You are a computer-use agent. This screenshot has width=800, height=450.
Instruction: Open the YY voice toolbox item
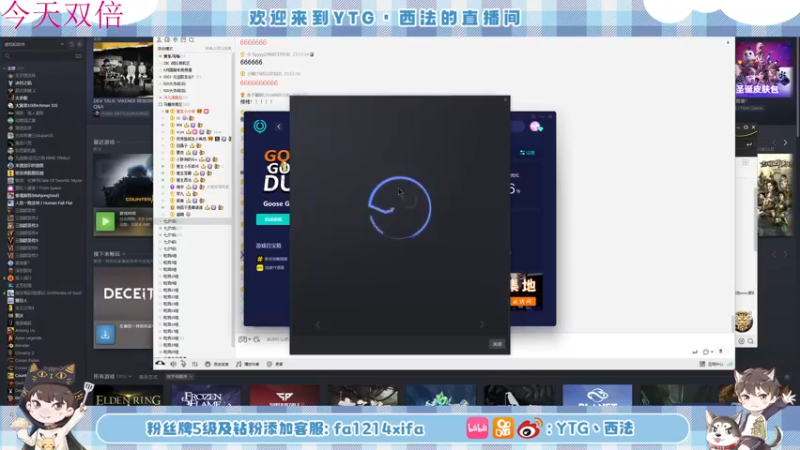tap(271, 267)
